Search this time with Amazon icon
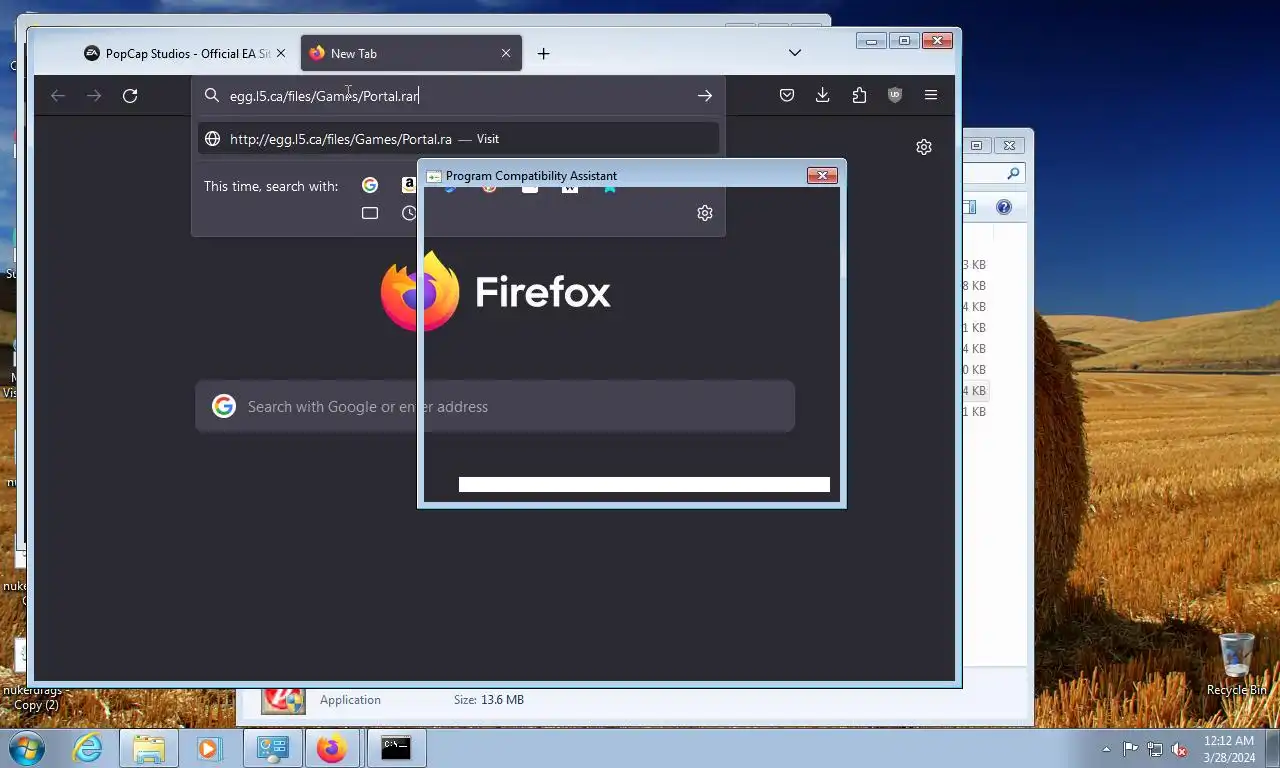The height and width of the screenshot is (768, 1280). [409, 185]
